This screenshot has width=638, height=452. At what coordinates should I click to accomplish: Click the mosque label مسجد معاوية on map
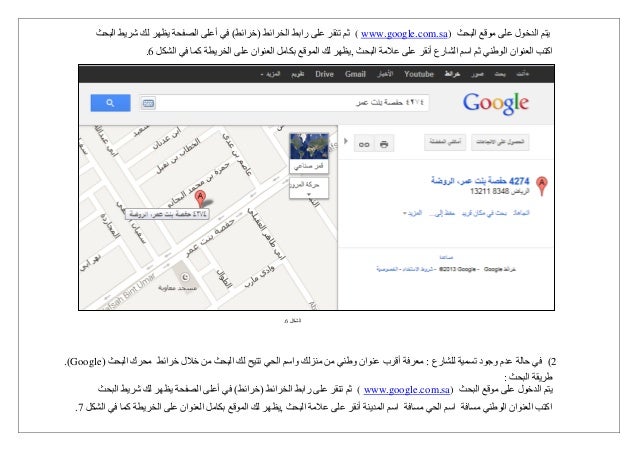(x=177, y=288)
